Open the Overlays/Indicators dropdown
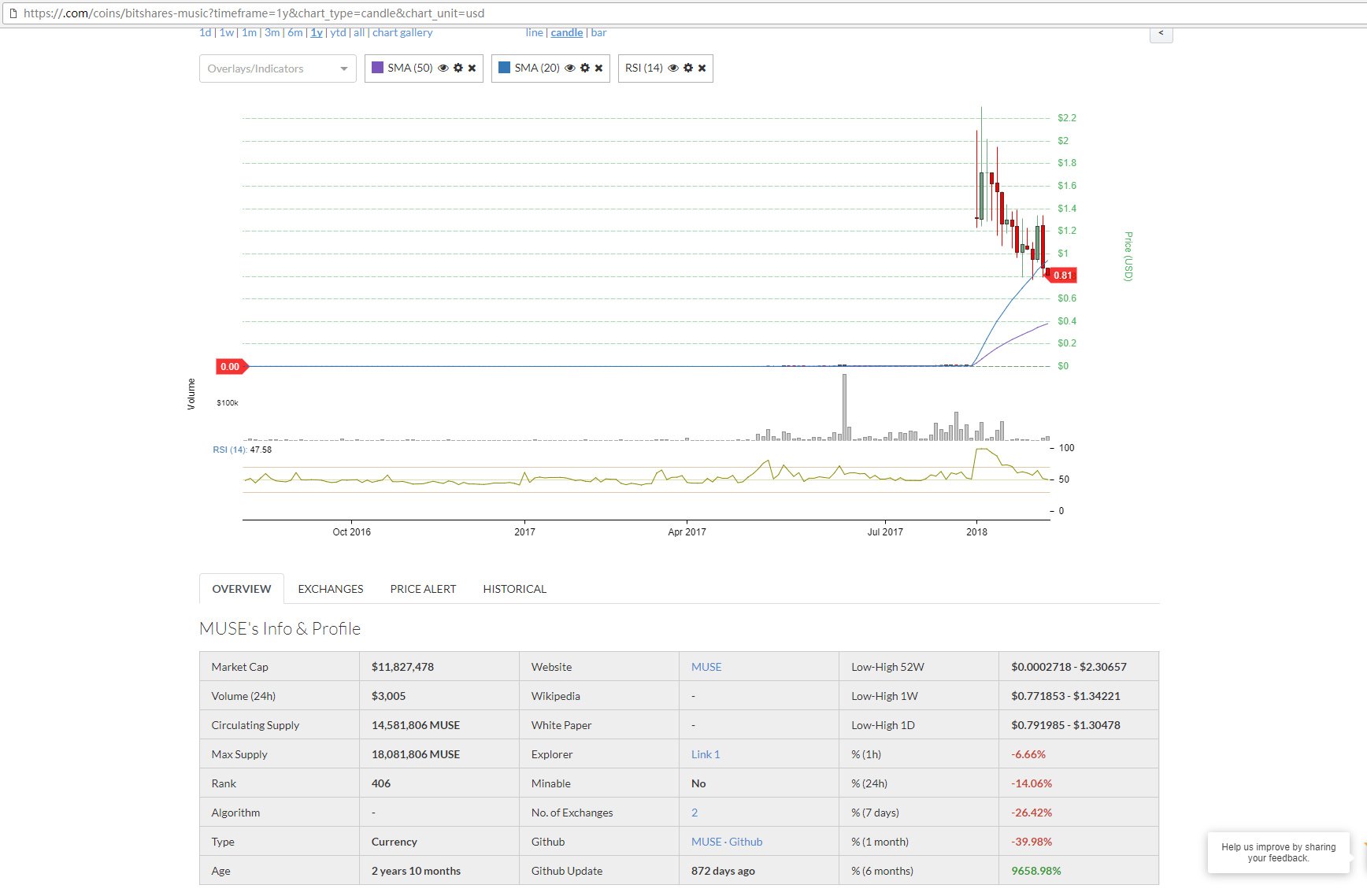This screenshot has width=1367, height=896. (x=278, y=68)
